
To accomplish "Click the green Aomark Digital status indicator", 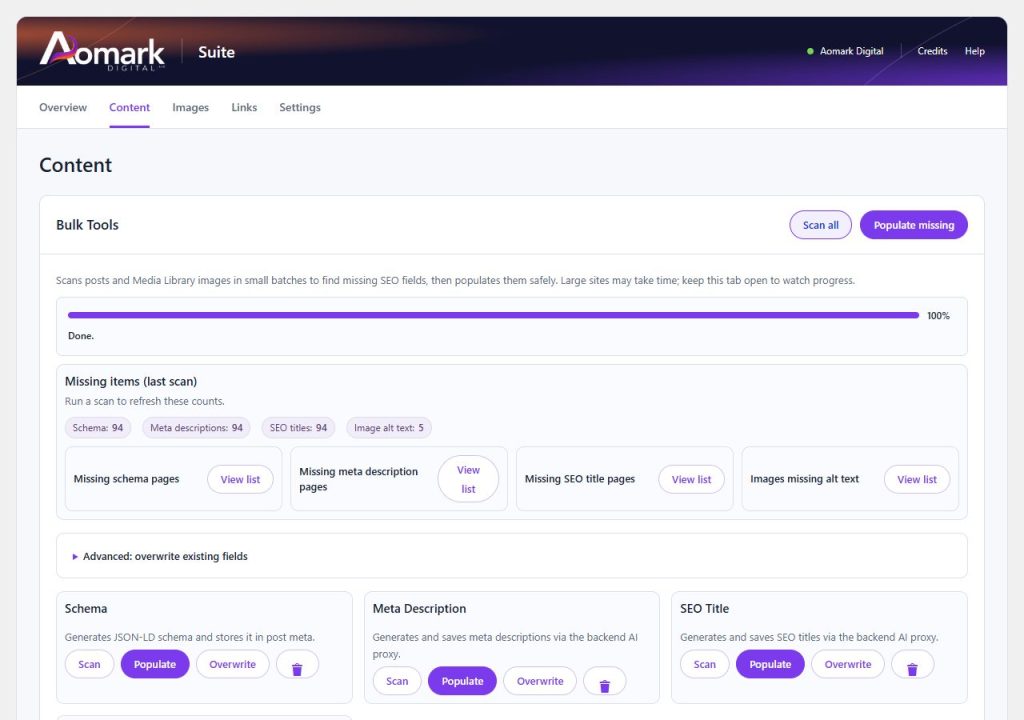I will (x=810, y=51).
